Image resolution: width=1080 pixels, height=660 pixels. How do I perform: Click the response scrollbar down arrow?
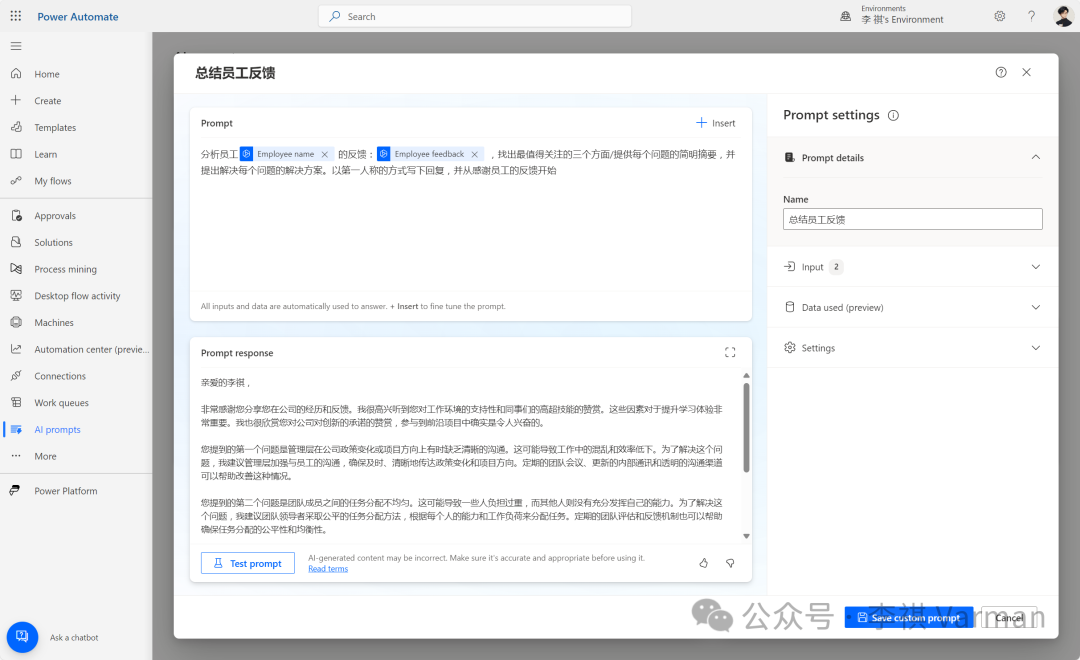point(746,536)
